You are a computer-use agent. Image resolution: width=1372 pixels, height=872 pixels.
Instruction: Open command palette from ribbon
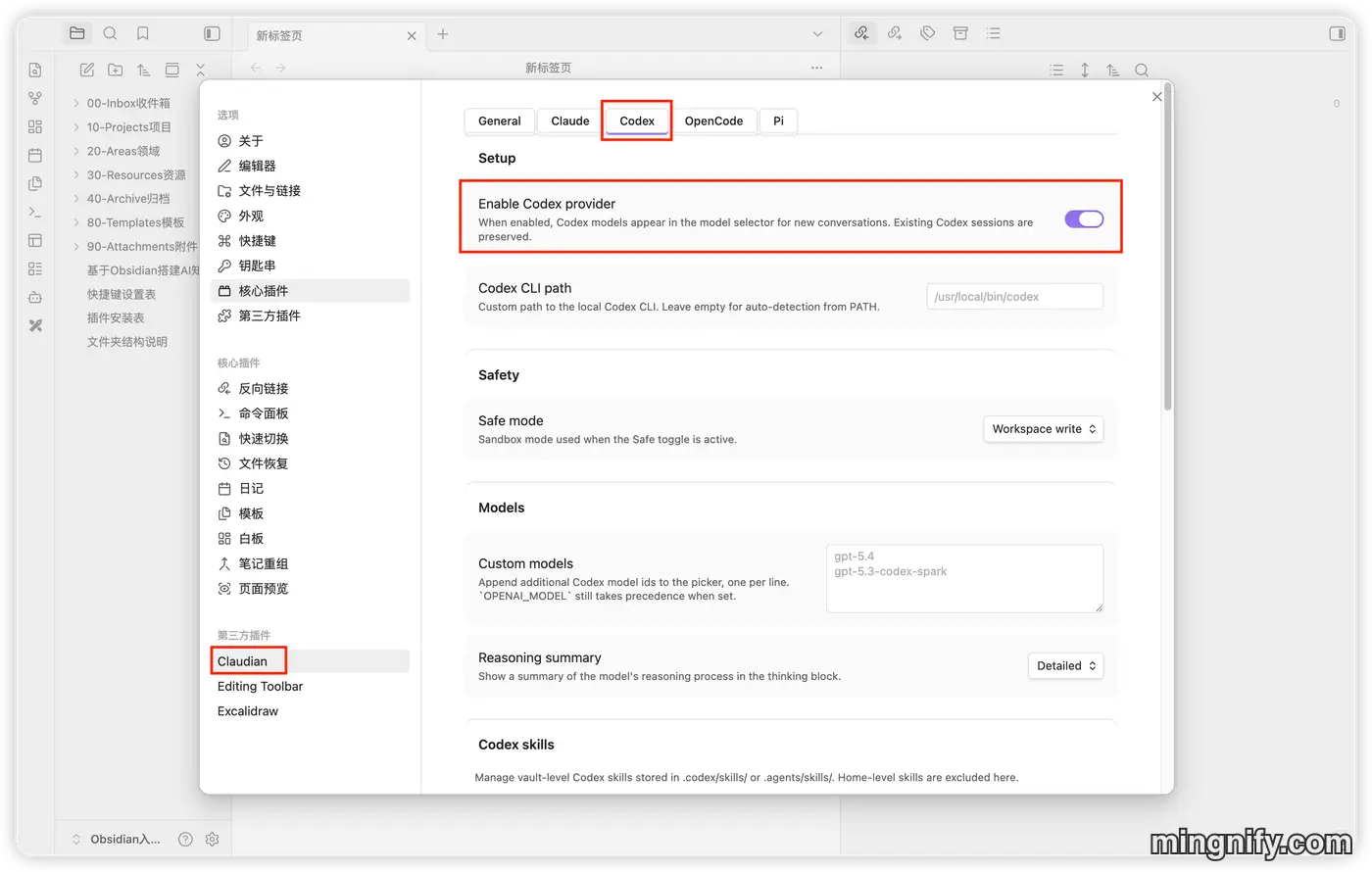35,212
